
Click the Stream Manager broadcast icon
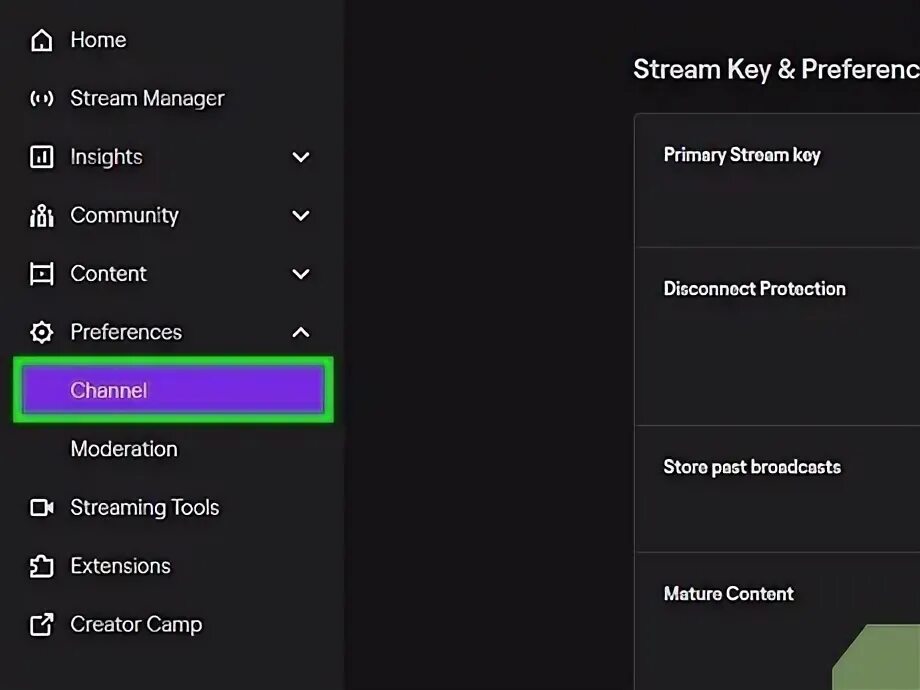41,98
